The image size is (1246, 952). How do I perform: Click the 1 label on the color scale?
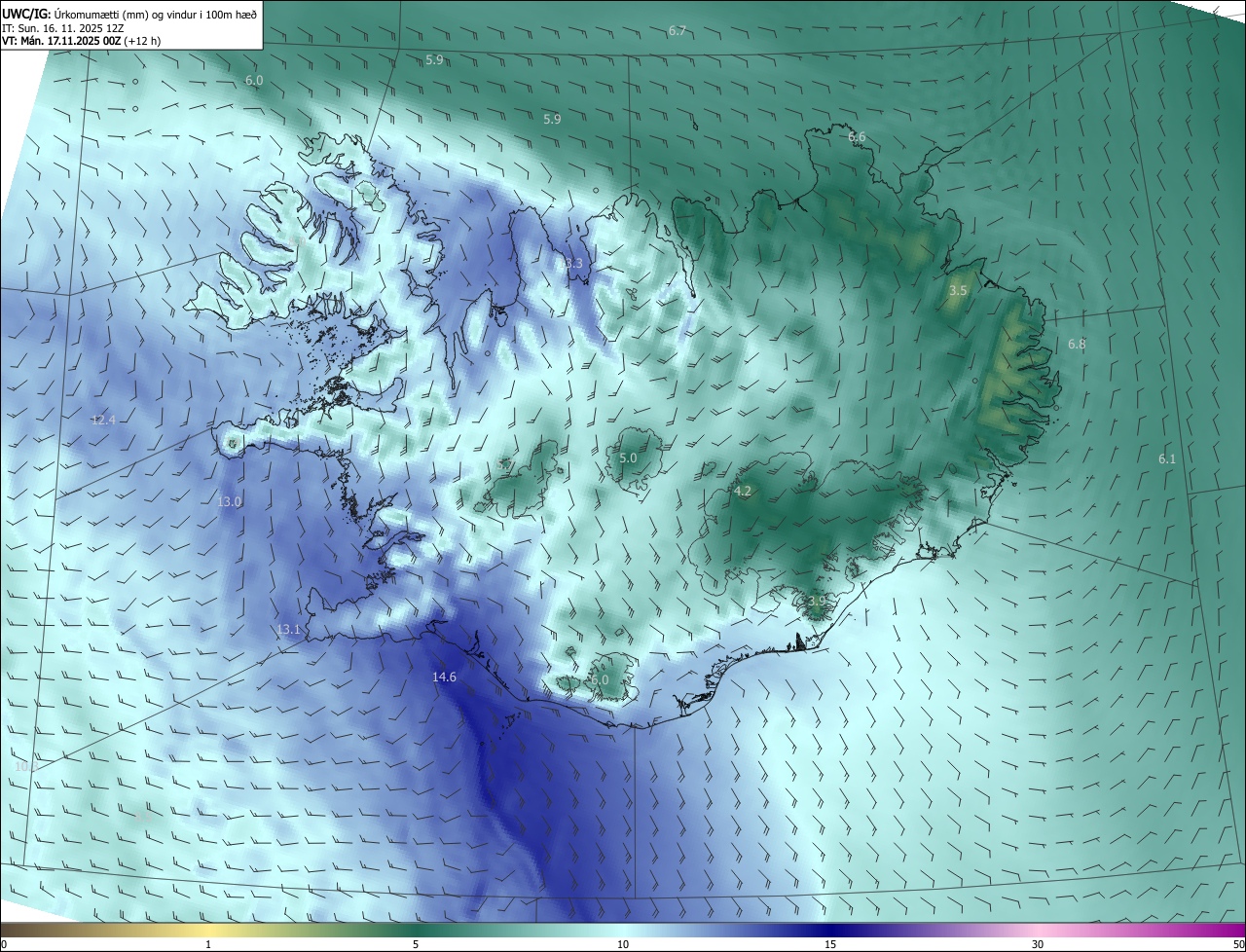pyautogui.click(x=208, y=945)
